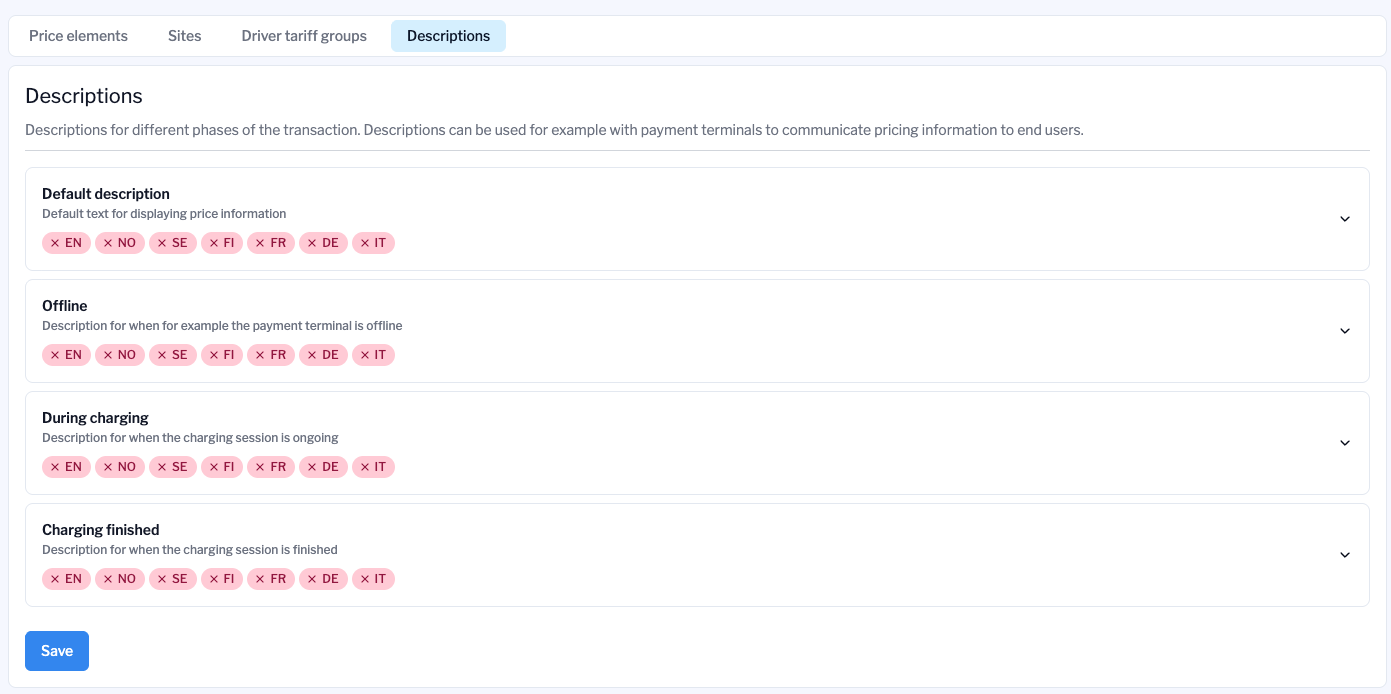This screenshot has width=1391, height=694.
Task: Switch to the Price elements tab
Action: [x=78, y=35]
